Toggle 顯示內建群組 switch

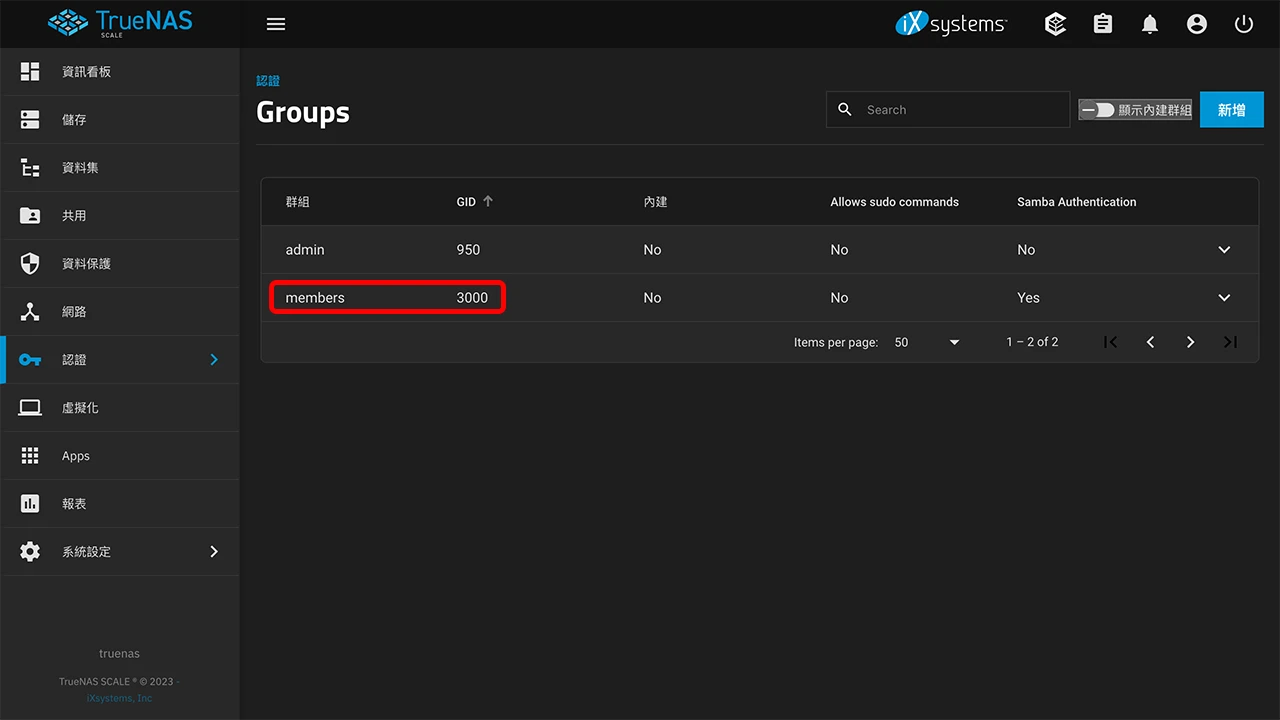[1098, 110]
